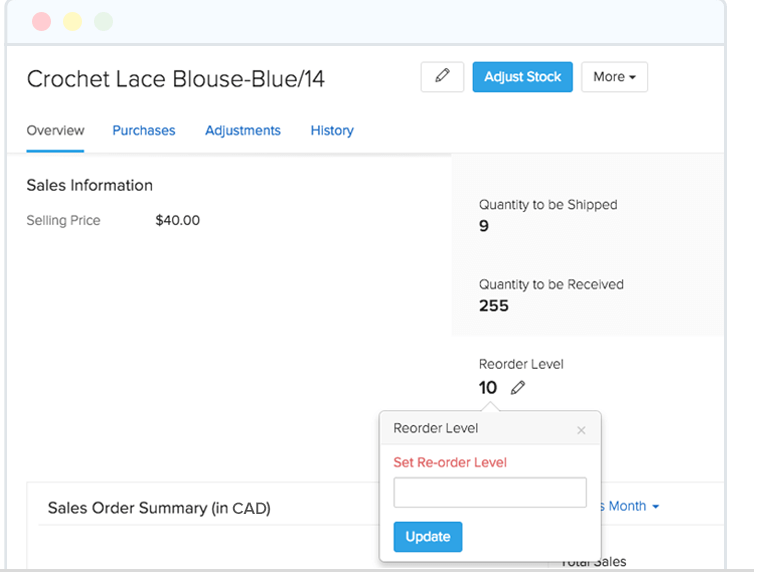Open the Adjustments tab

tap(243, 131)
